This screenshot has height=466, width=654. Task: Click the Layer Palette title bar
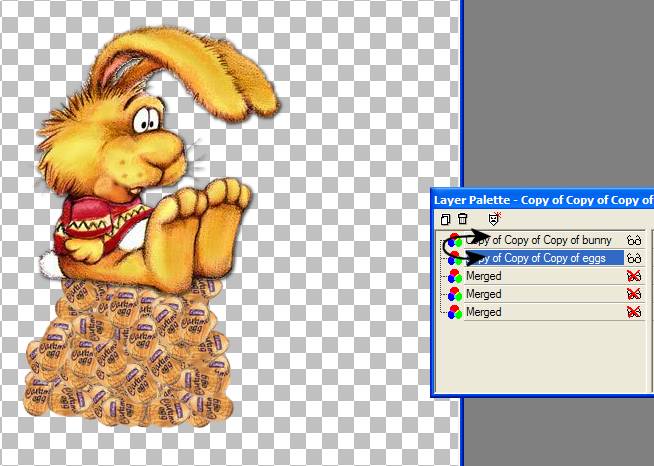point(543,200)
